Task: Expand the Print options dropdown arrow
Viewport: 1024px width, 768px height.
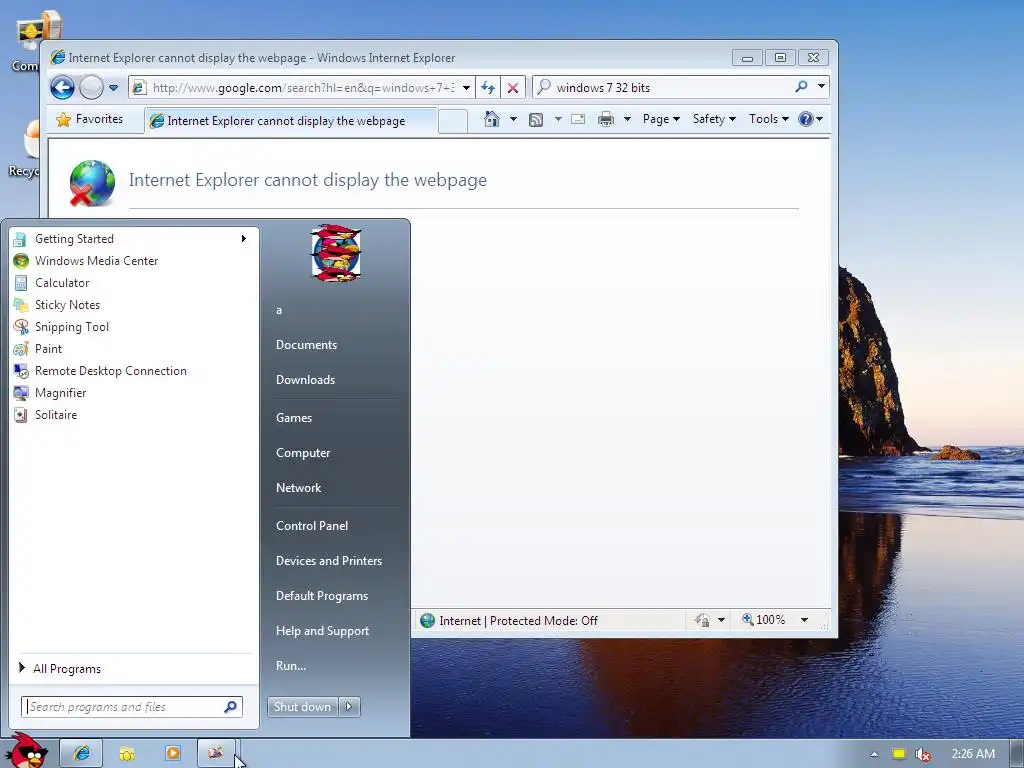Action: 627,120
